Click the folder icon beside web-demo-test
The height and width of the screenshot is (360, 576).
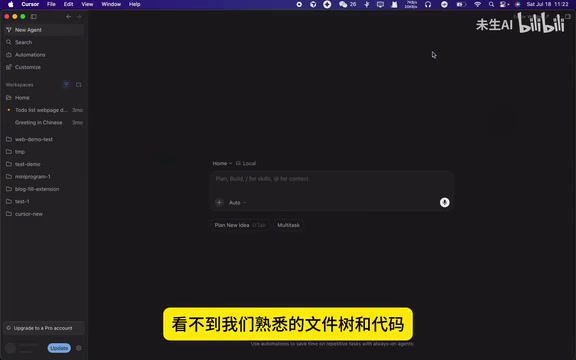(9, 139)
